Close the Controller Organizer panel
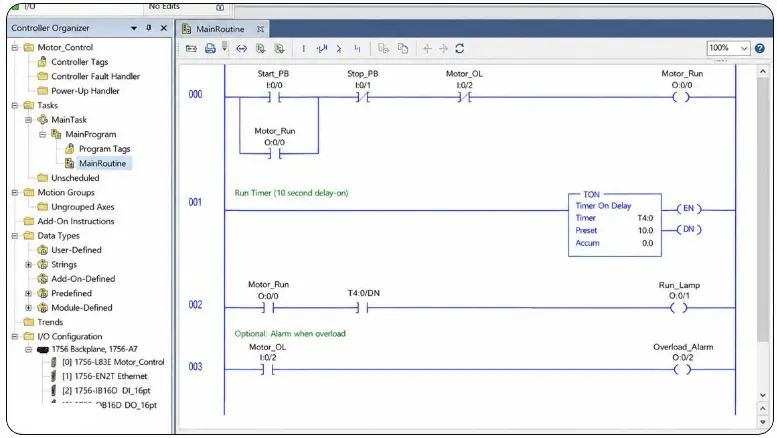Image resolution: width=777 pixels, height=438 pixels. coord(164,28)
